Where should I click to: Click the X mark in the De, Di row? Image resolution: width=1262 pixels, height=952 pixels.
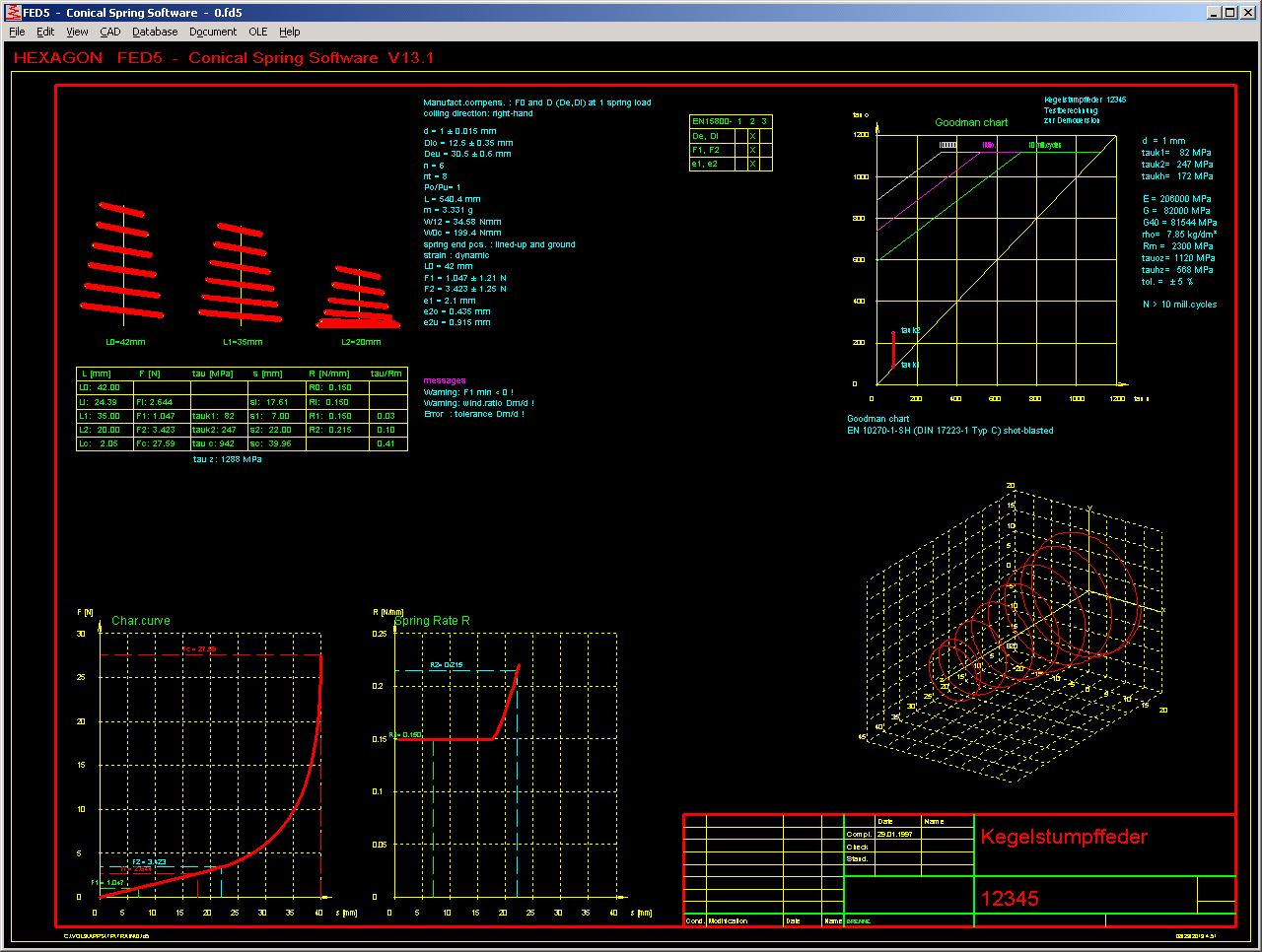point(752,136)
